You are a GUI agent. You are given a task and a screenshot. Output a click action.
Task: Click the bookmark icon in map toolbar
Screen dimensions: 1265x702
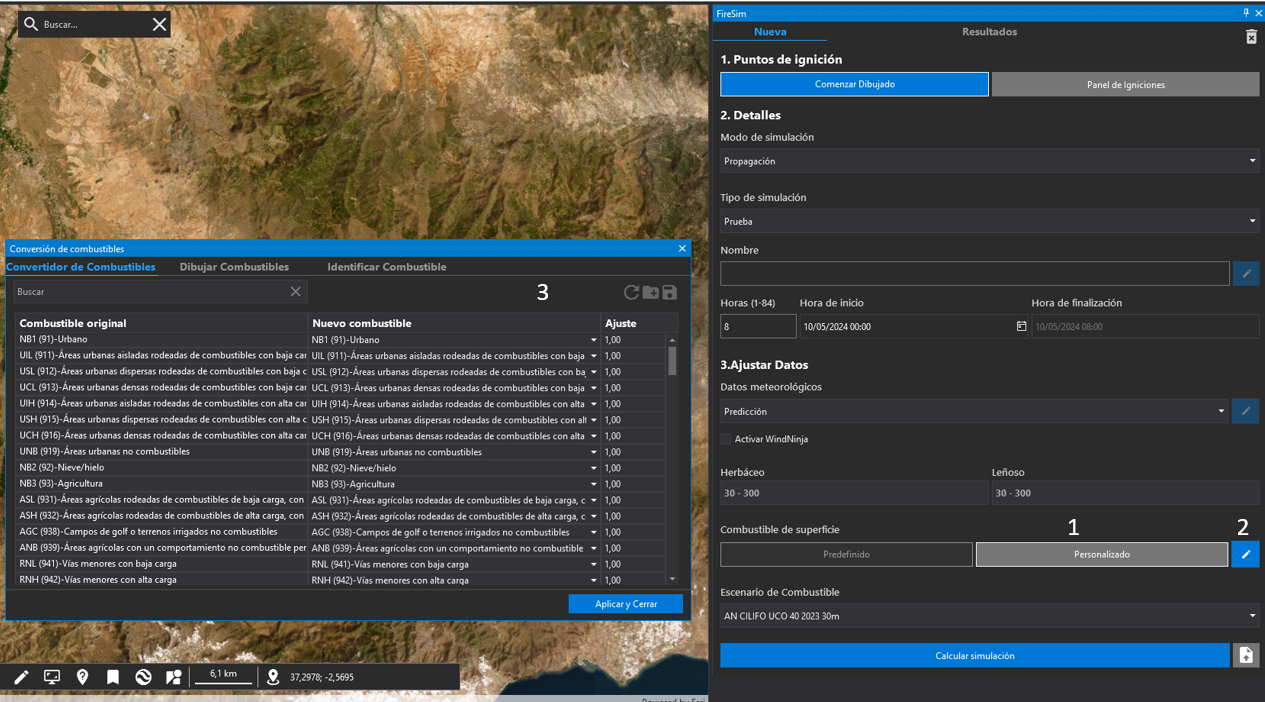tap(113, 677)
